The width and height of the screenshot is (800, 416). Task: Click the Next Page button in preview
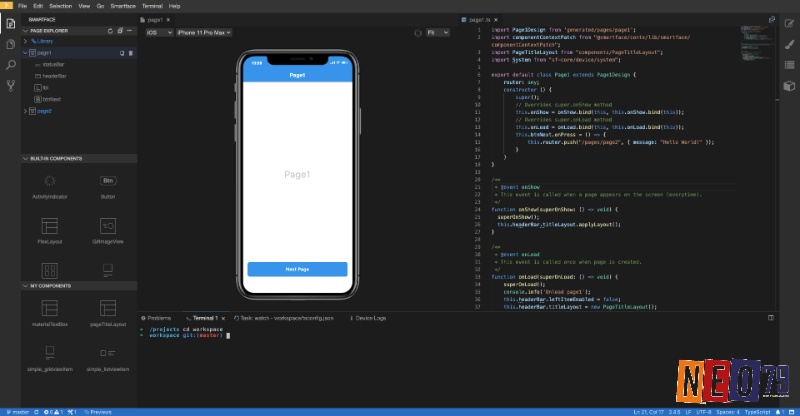[297, 269]
